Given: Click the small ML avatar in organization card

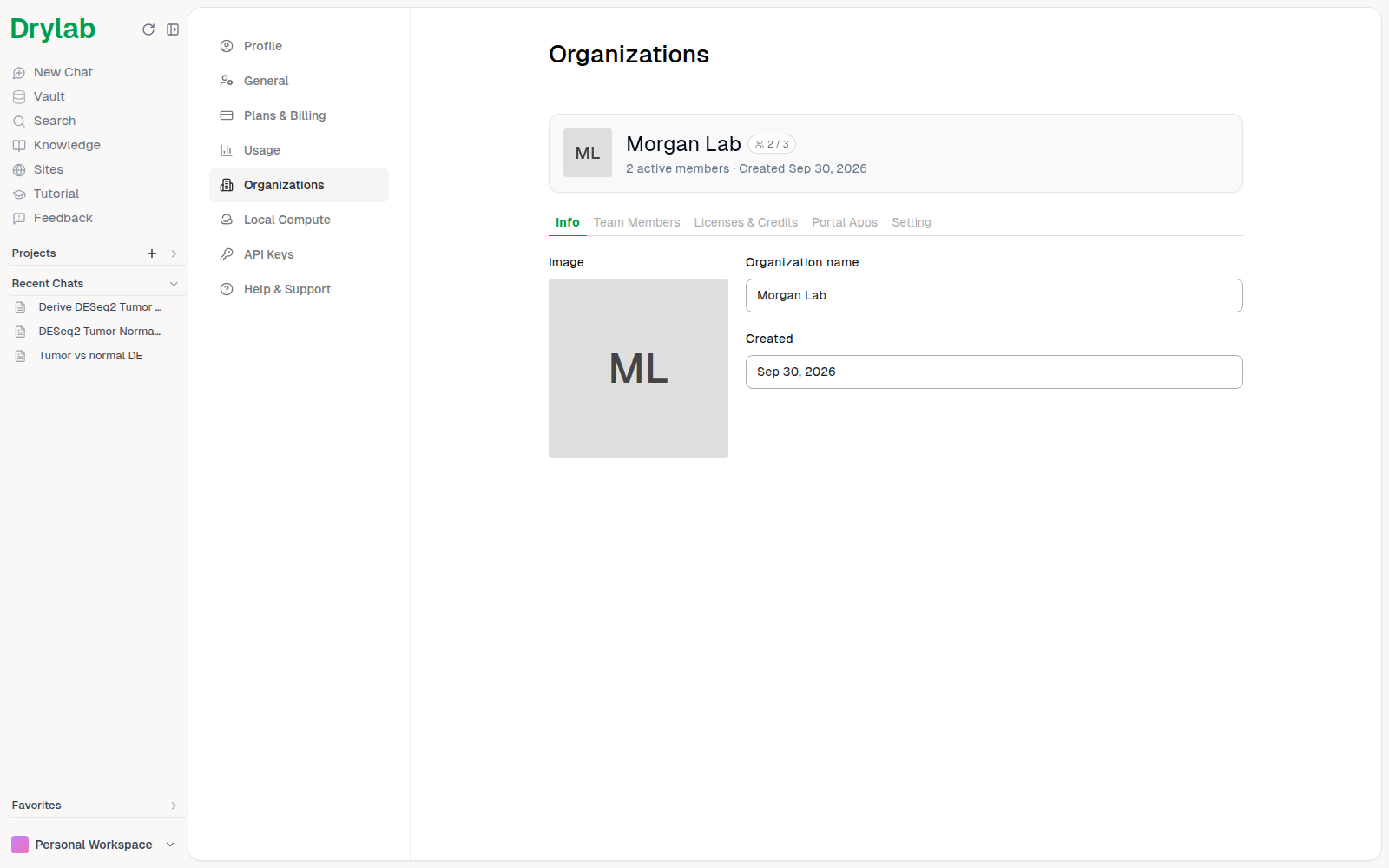Looking at the screenshot, I should click(588, 153).
